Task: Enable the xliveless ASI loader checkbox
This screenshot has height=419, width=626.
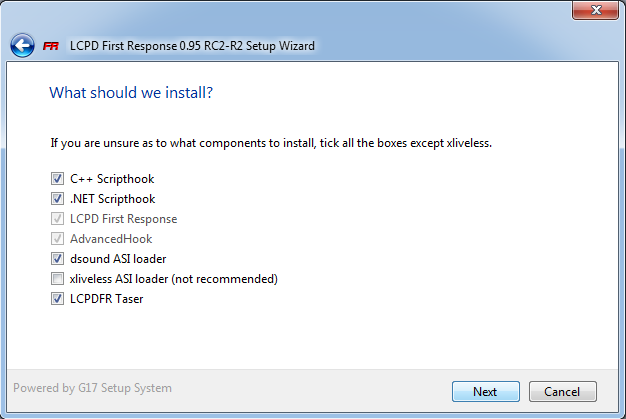Action: click(x=57, y=279)
